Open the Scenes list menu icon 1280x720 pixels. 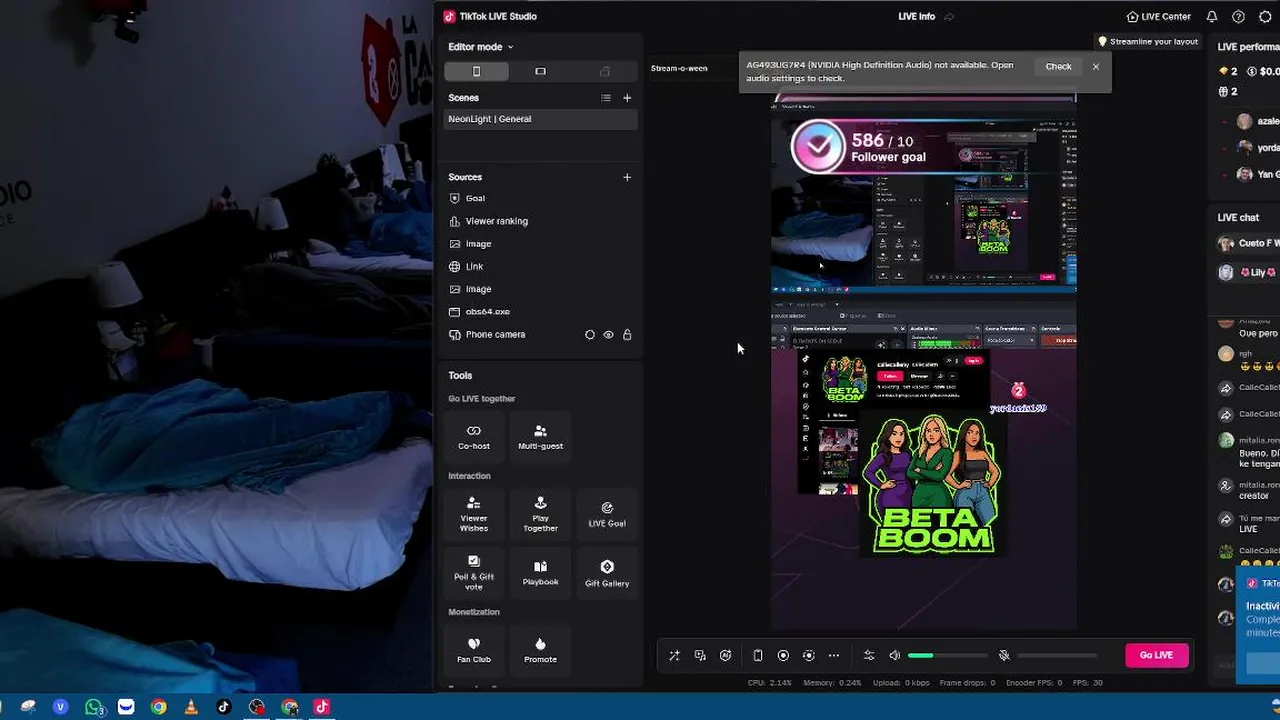pyautogui.click(x=606, y=98)
